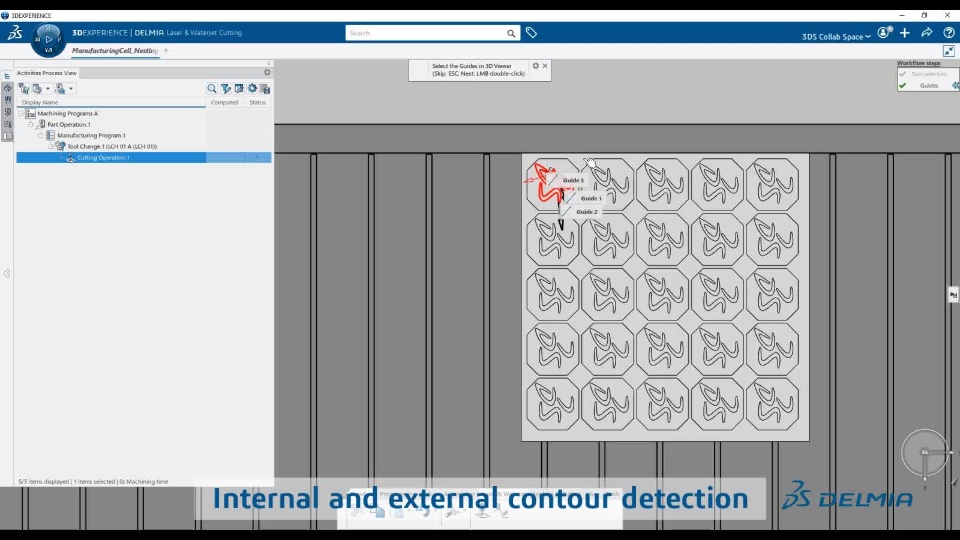Select Part Operation.1 tree item
This screenshot has width=960, height=540.
coord(69,124)
